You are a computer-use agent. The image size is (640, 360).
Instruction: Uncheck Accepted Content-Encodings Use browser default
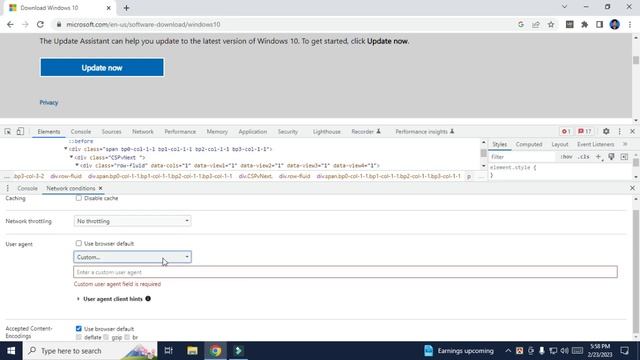click(79, 329)
